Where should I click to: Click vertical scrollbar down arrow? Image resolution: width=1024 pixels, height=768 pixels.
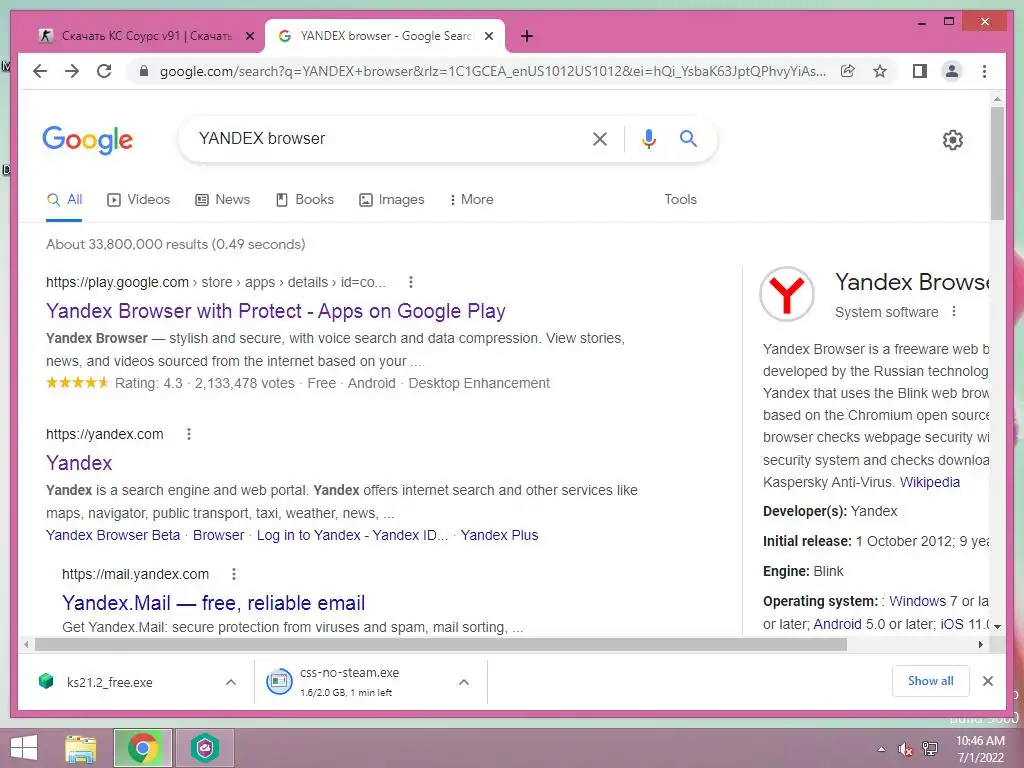(x=997, y=626)
